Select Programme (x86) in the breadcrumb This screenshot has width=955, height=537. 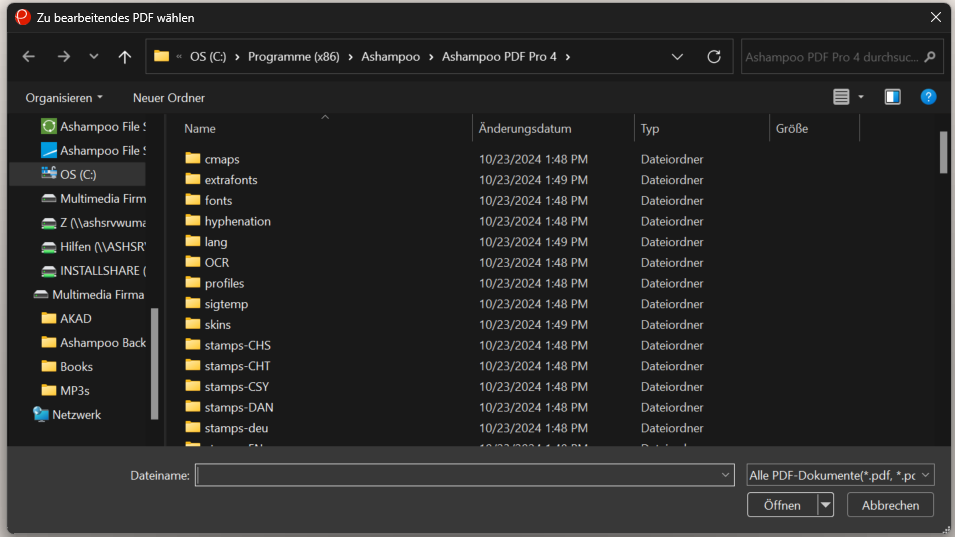point(294,57)
